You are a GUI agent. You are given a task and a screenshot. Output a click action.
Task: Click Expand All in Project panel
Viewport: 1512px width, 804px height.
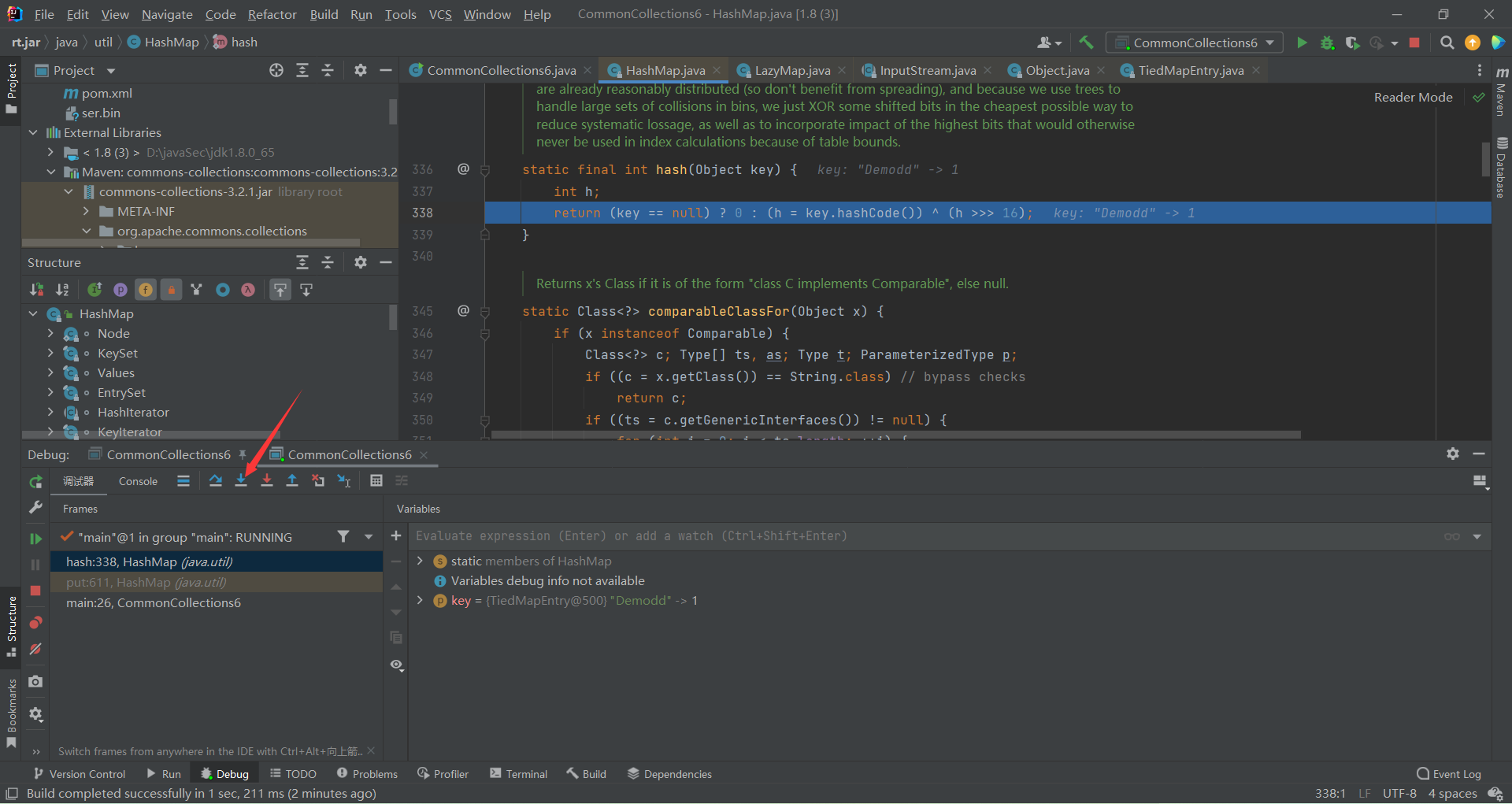302,70
